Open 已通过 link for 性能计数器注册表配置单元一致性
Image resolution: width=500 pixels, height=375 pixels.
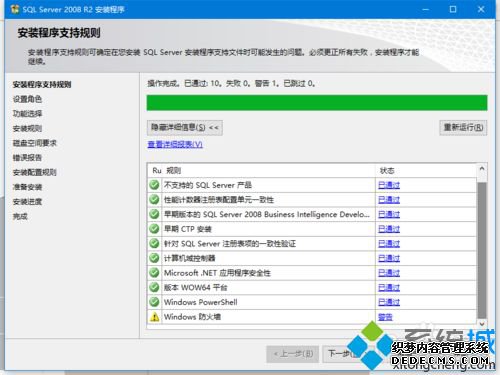(x=389, y=200)
